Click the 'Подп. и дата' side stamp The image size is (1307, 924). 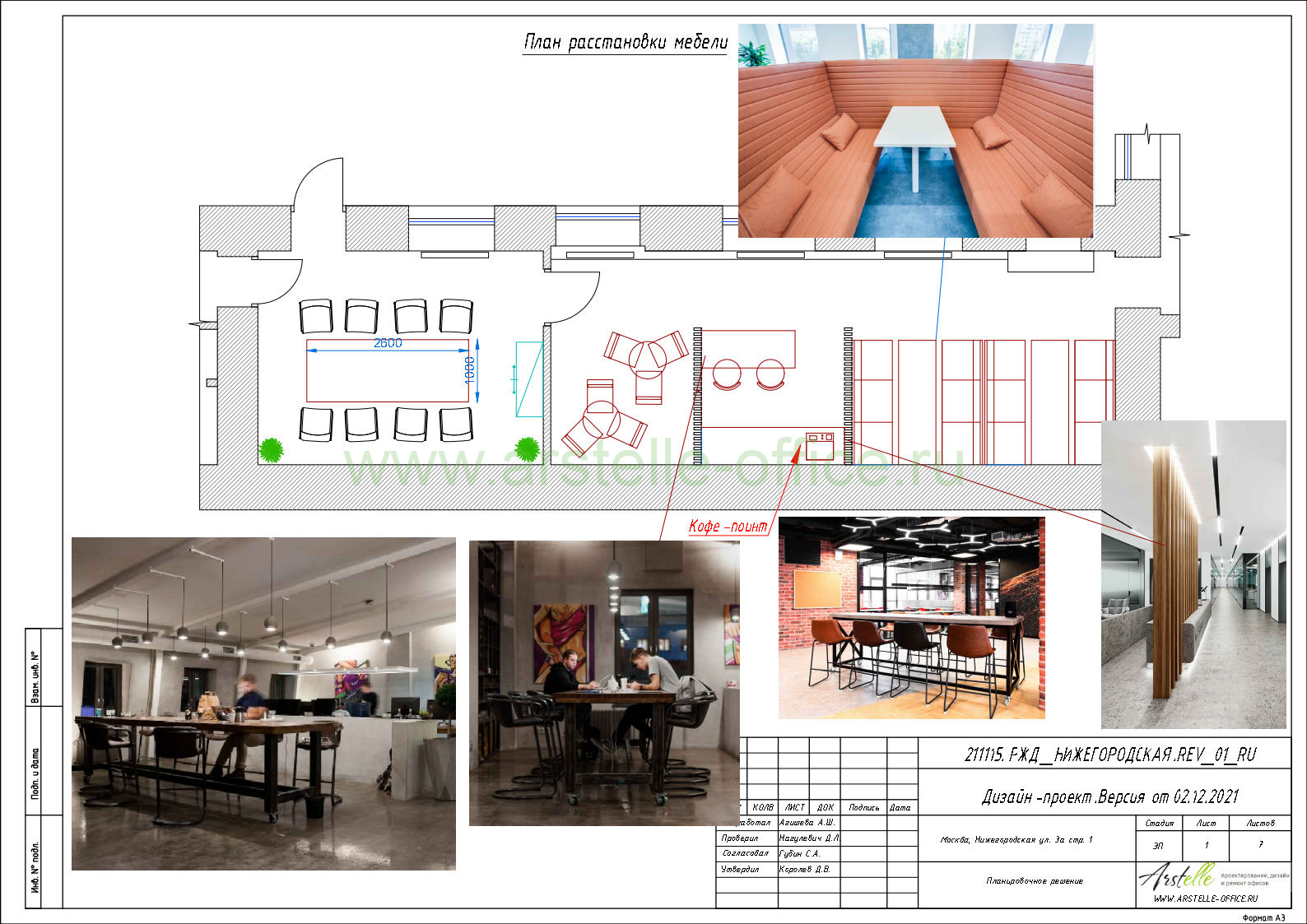[35, 773]
